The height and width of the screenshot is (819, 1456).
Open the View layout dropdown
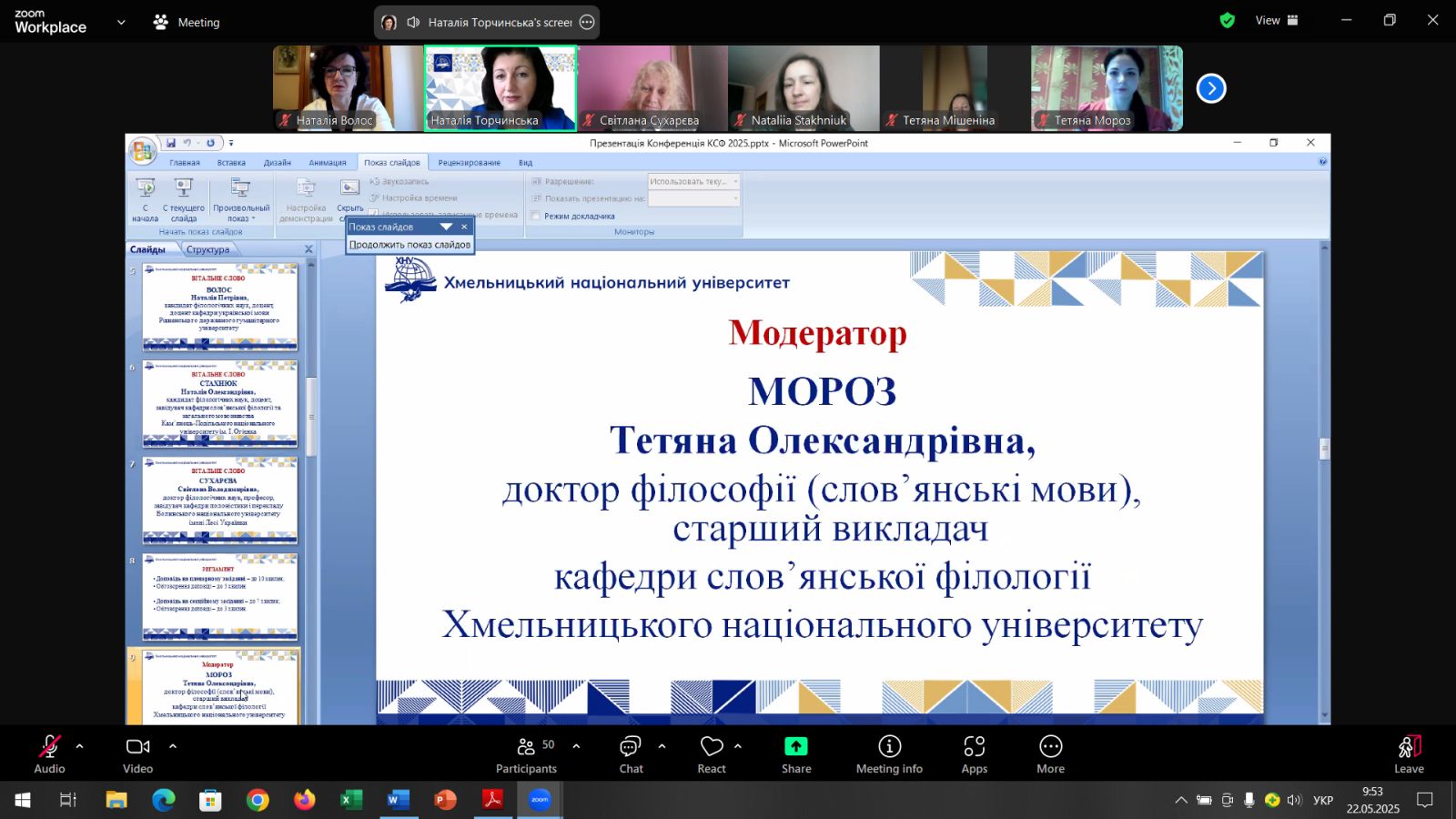pos(1278,20)
